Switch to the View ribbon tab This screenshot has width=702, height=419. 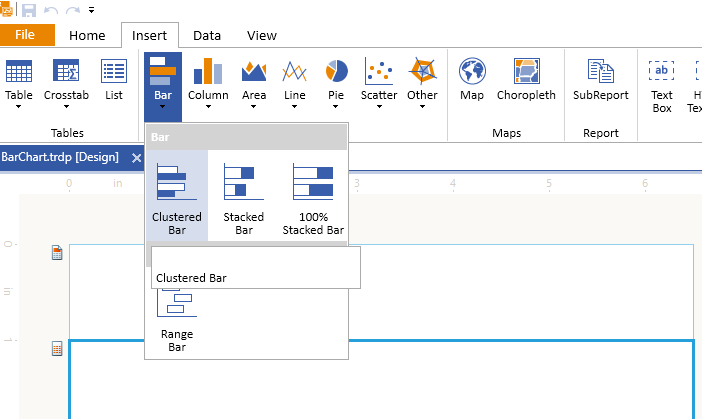tap(262, 35)
